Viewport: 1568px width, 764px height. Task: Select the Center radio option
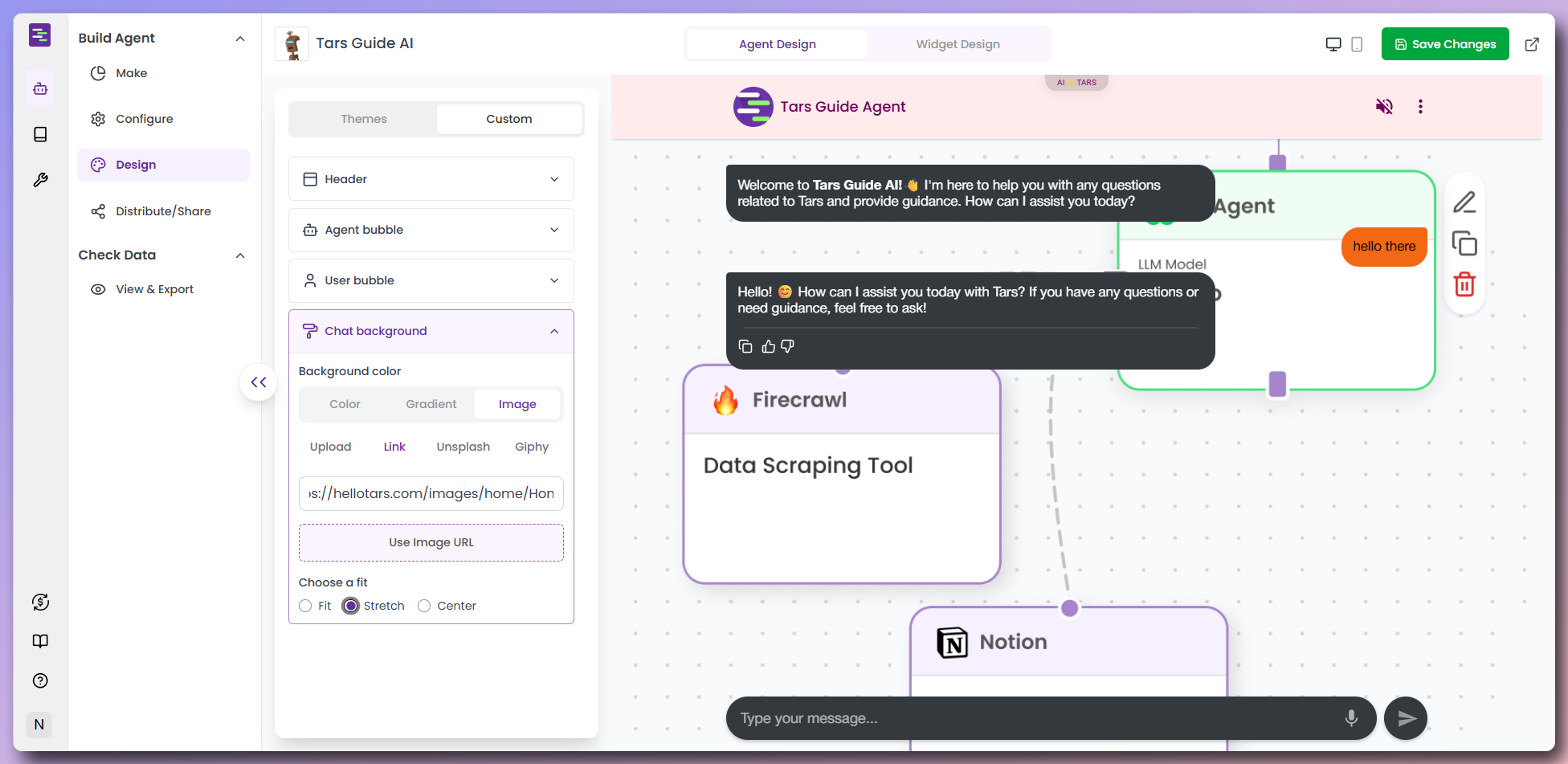tap(424, 606)
